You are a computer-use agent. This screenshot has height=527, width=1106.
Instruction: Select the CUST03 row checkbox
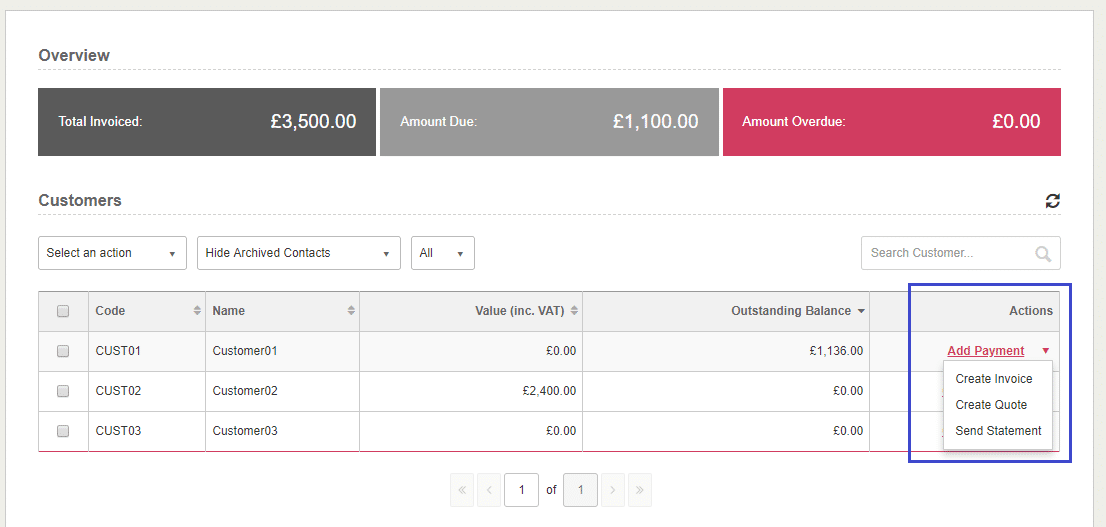pyautogui.click(x=63, y=431)
